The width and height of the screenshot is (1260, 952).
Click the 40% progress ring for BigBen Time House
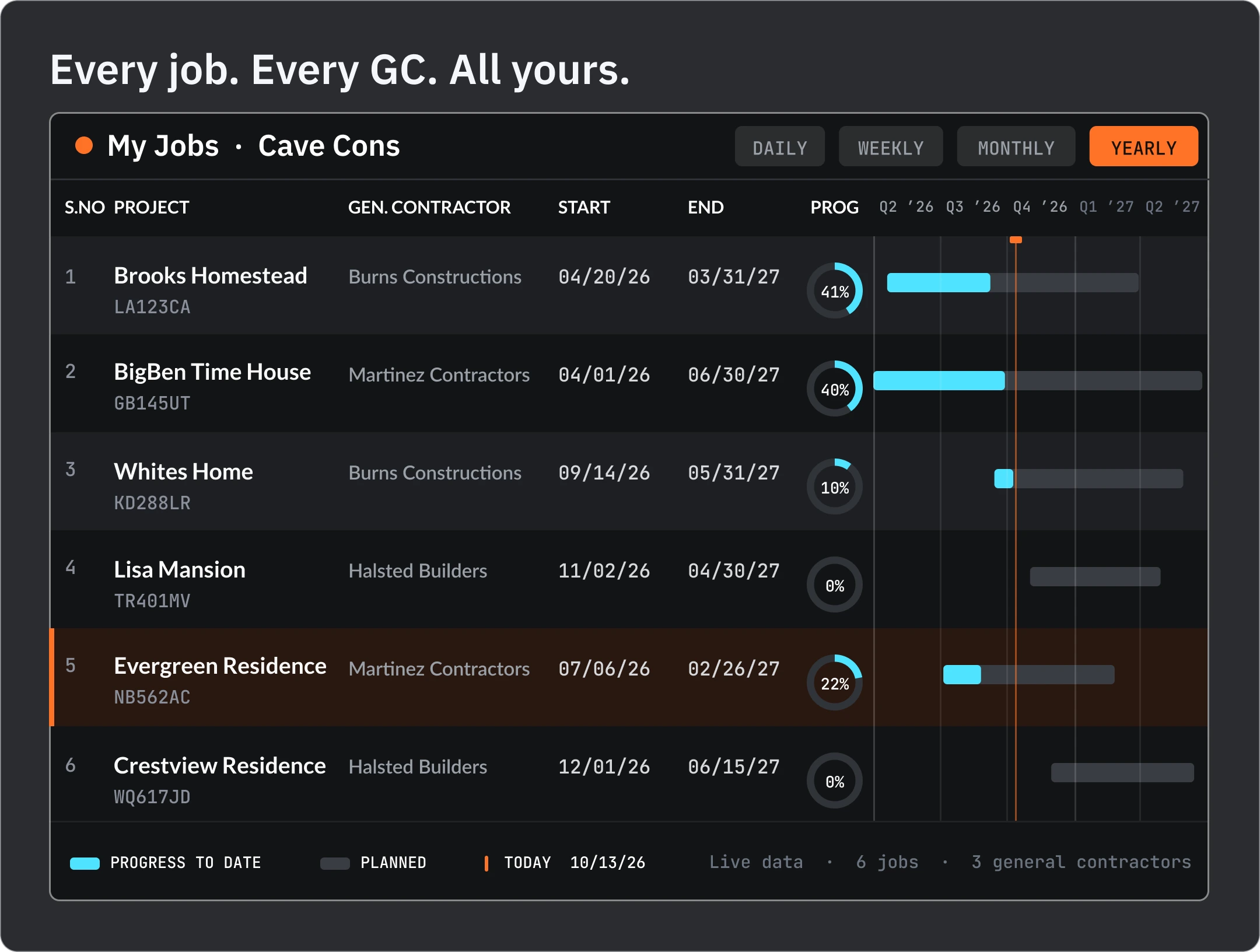coord(835,388)
